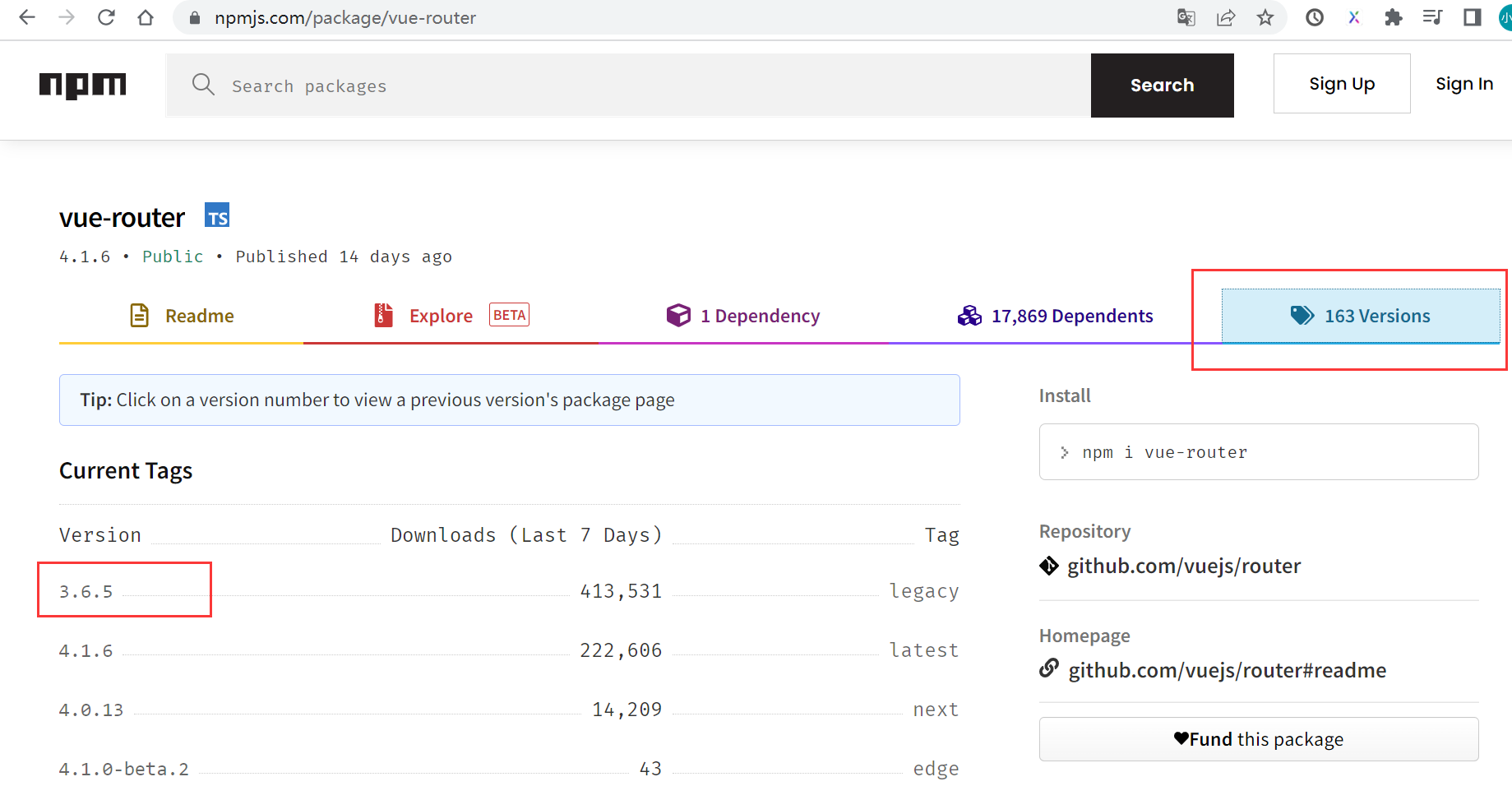Open the clock history extension icon

pyautogui.click(x=1315, y=17)
